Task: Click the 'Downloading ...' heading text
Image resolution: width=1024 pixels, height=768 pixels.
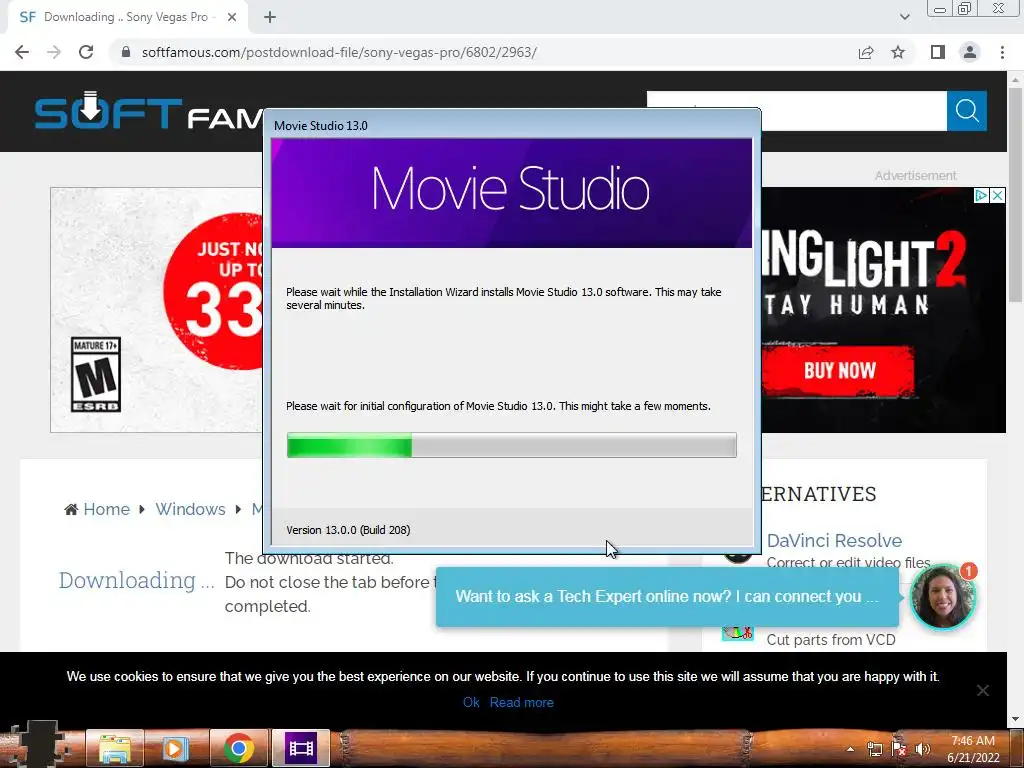Action: pos(136,581)
